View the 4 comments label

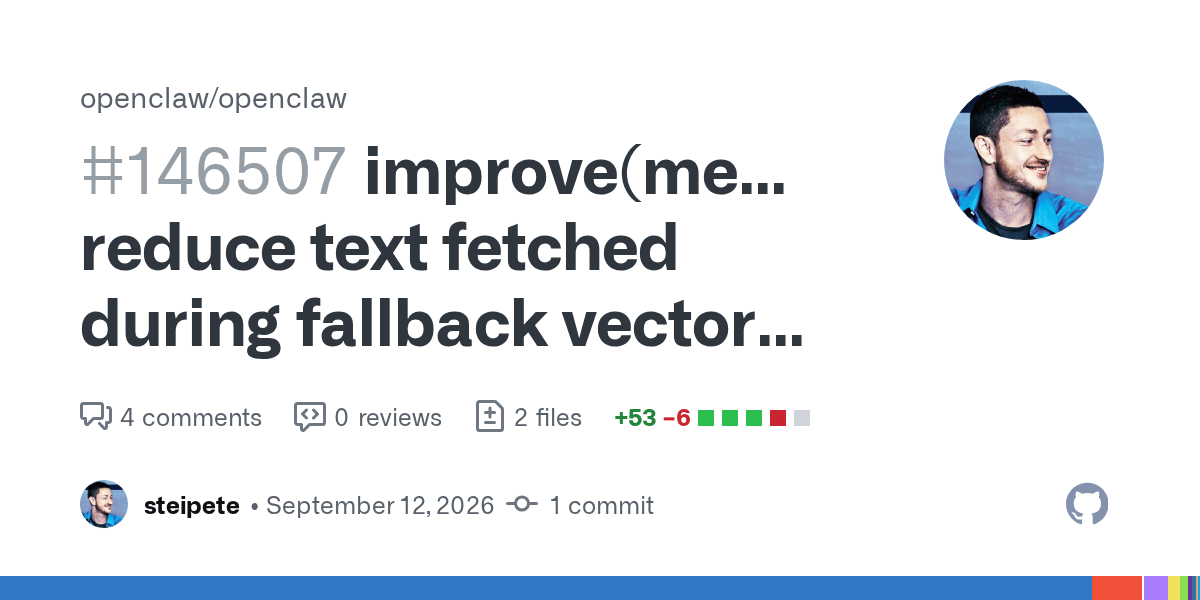[x=191, y=417]
